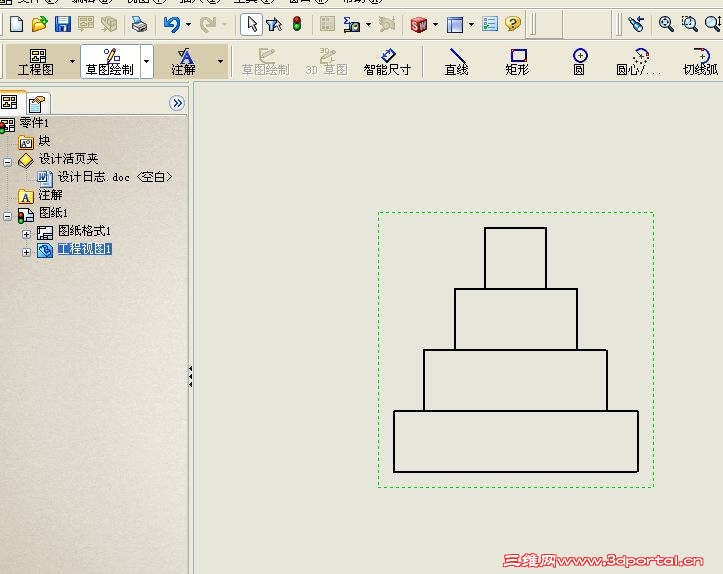Switch to the FeatureManager tree tab
Viewport: 723px width, 574px height.
[x=10, y=102]
